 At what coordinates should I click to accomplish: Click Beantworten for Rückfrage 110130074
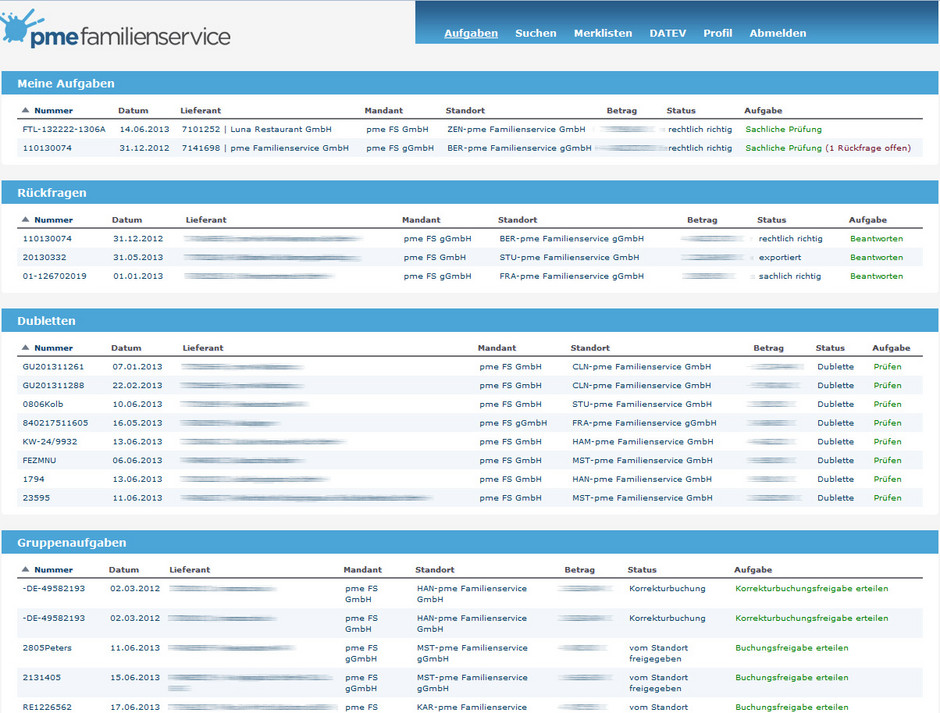[876, 239]
